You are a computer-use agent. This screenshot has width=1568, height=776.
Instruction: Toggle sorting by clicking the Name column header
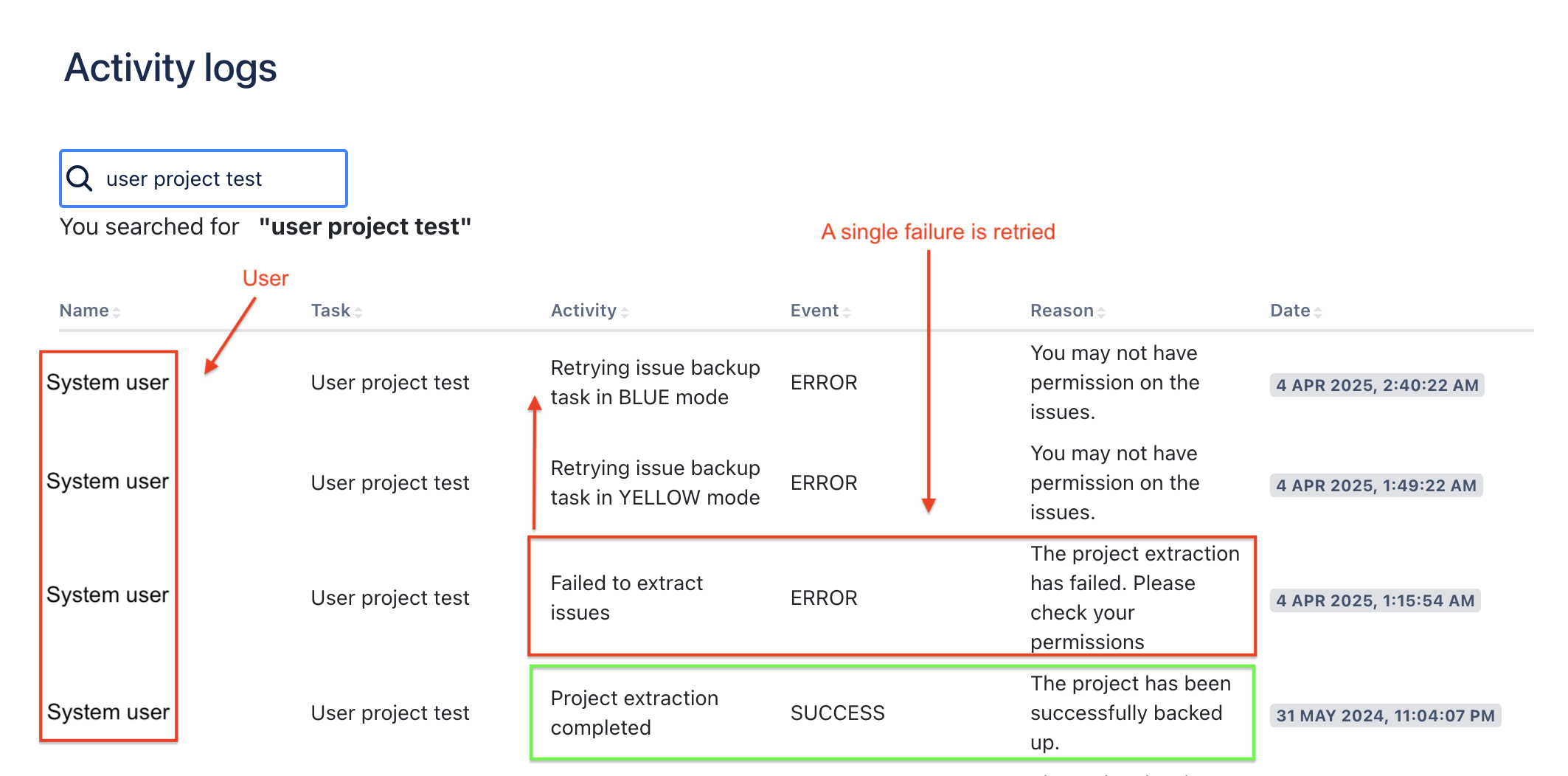click(83, 311)
